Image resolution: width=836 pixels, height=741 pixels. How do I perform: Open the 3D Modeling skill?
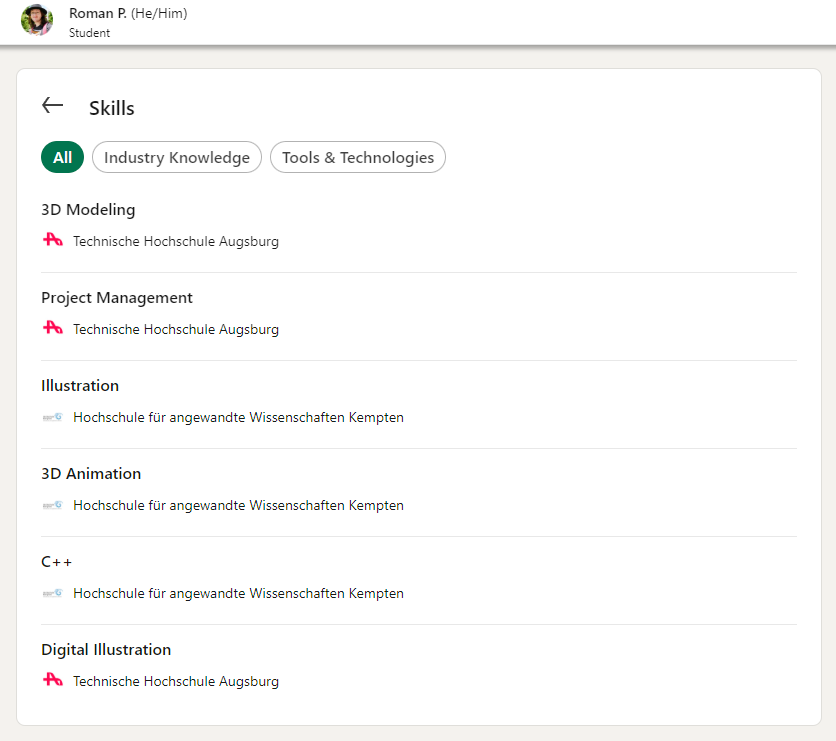(88, 210)
